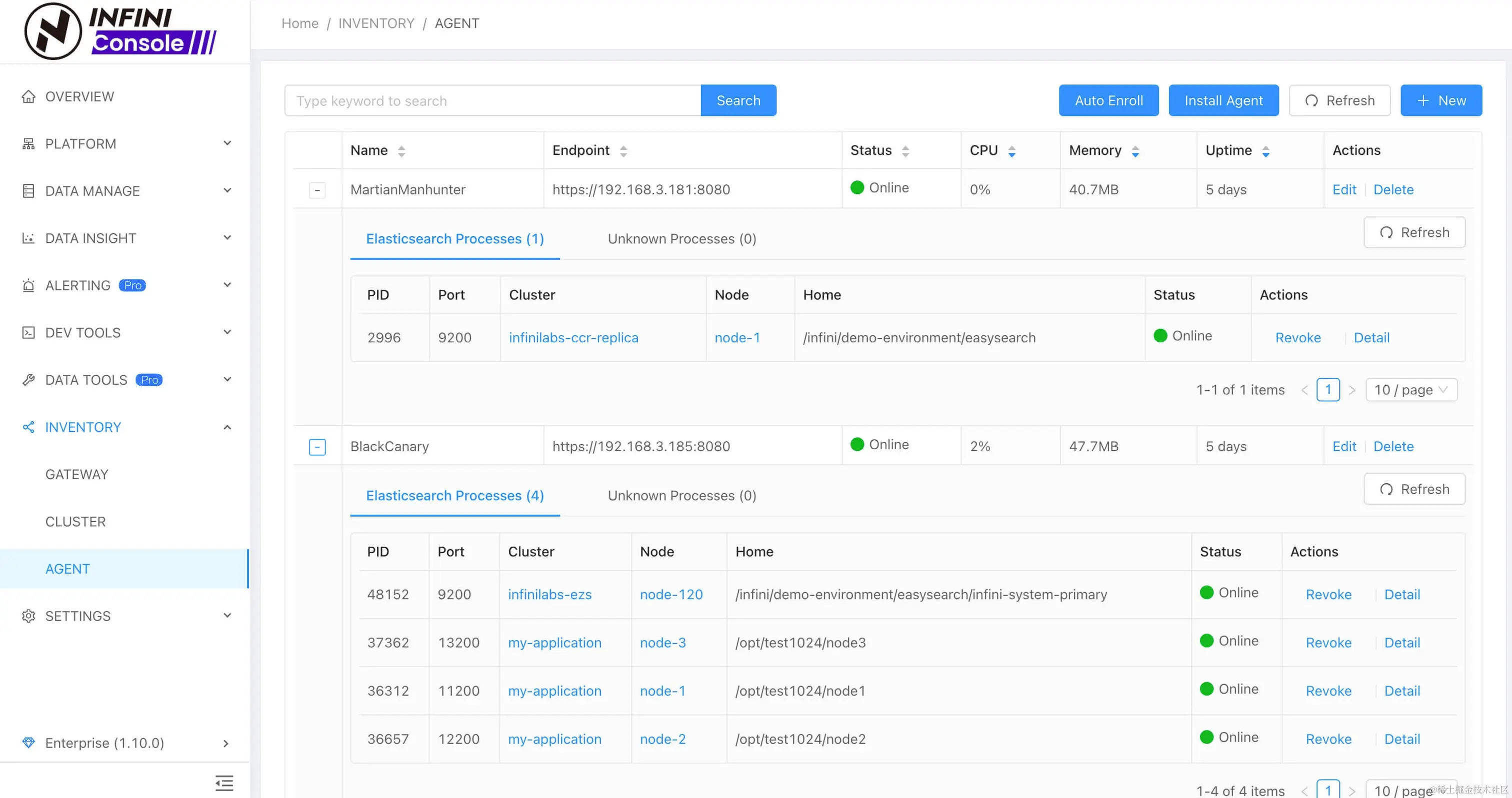Image resolution: width=1512 pixels, height=798 pixels.
Task: Click the Settings gear icon
Action: [28, 616]
